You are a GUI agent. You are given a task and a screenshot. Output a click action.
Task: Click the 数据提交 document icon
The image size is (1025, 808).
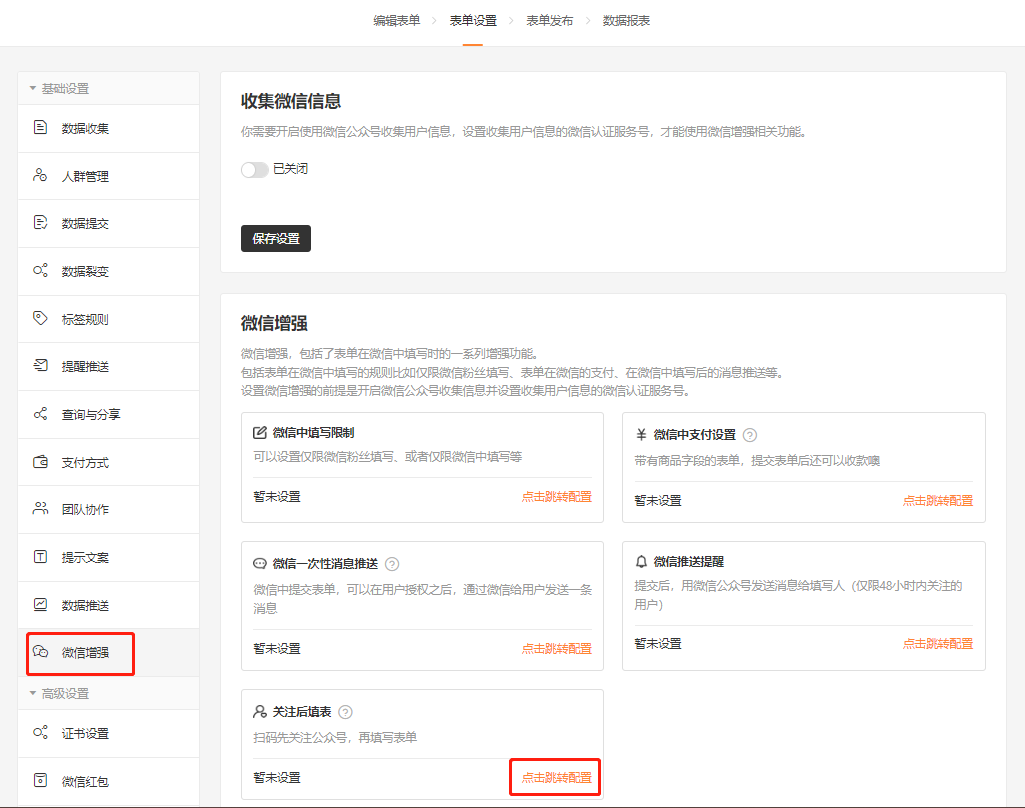(x=41, y=223)
